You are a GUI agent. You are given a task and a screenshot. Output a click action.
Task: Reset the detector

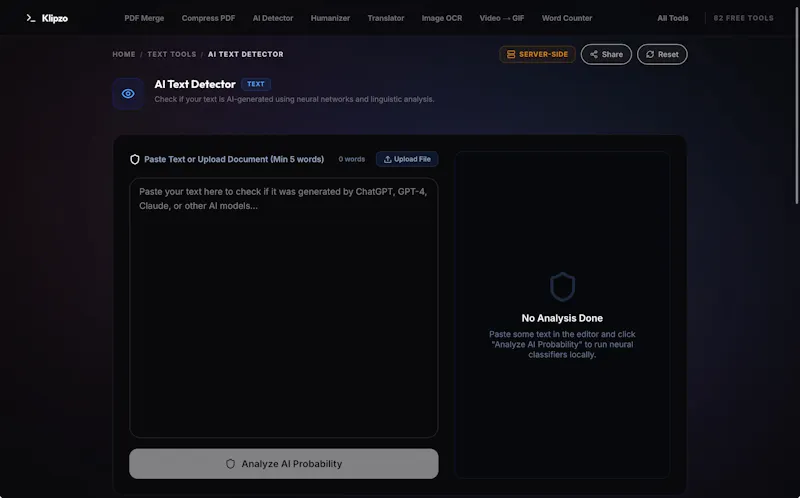tap(662, 54)
